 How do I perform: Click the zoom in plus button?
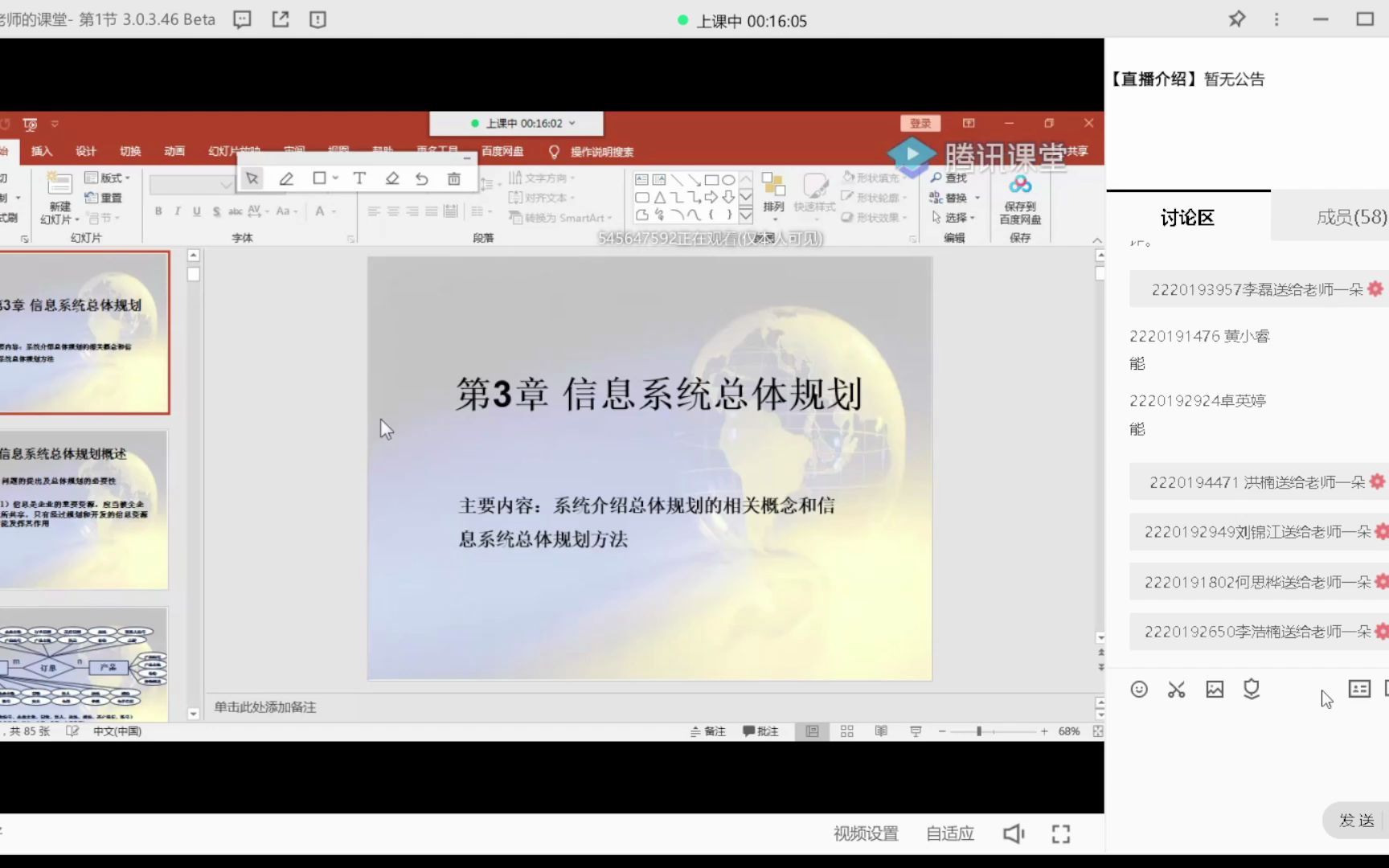(1044, 731)
